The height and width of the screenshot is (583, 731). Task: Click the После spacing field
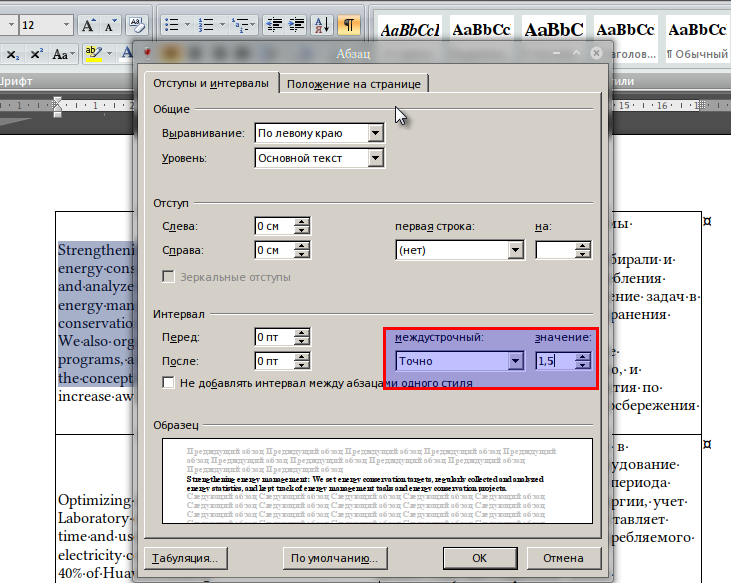pos(275,361)
